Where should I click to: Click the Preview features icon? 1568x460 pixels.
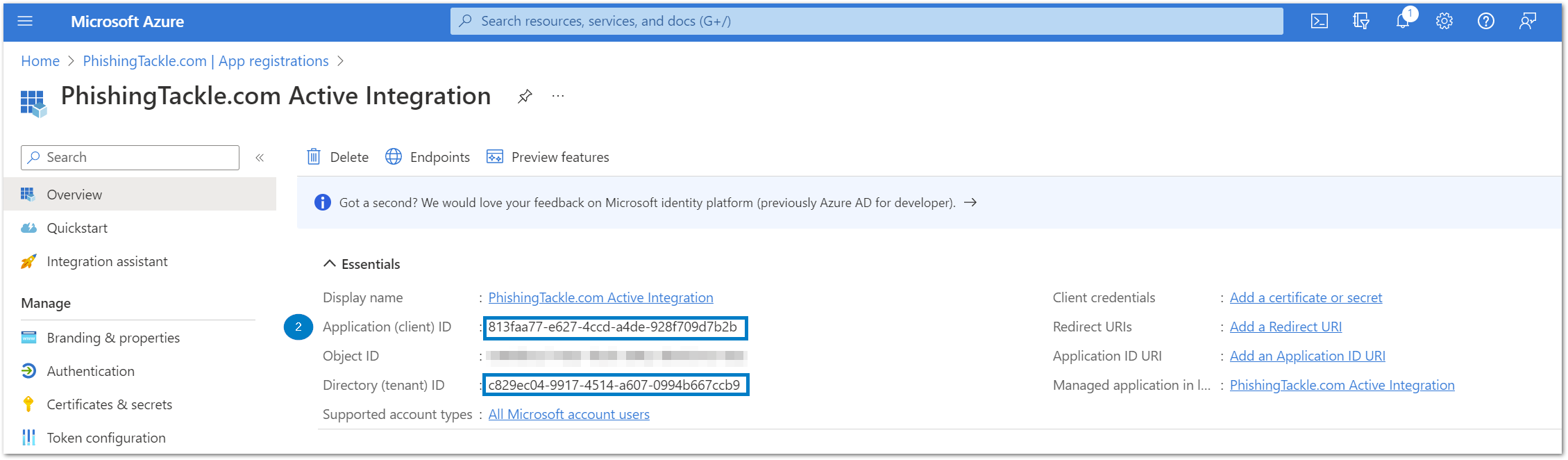[x=495, y=157]
